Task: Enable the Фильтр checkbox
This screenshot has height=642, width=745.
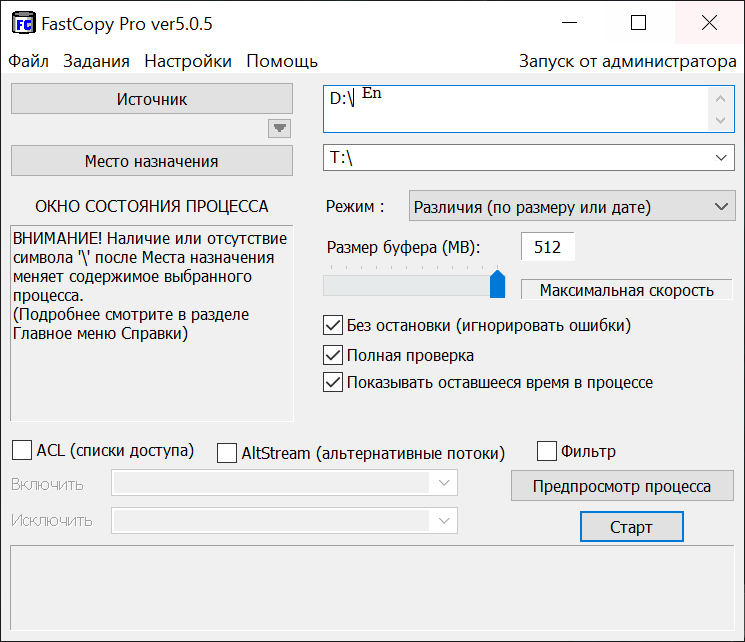Action: (x=547, y=451)
